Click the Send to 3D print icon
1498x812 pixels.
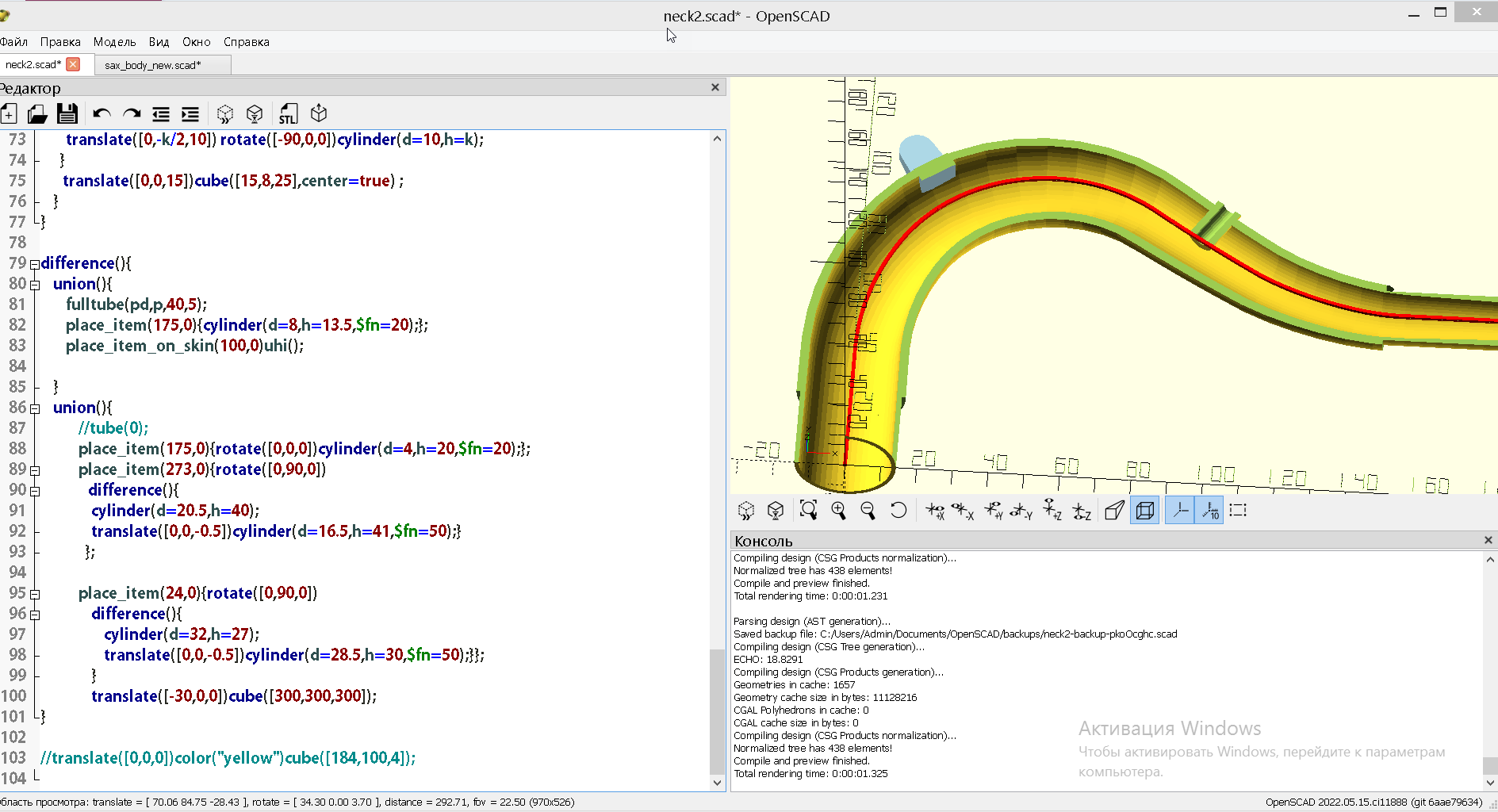tap(319, 113)
